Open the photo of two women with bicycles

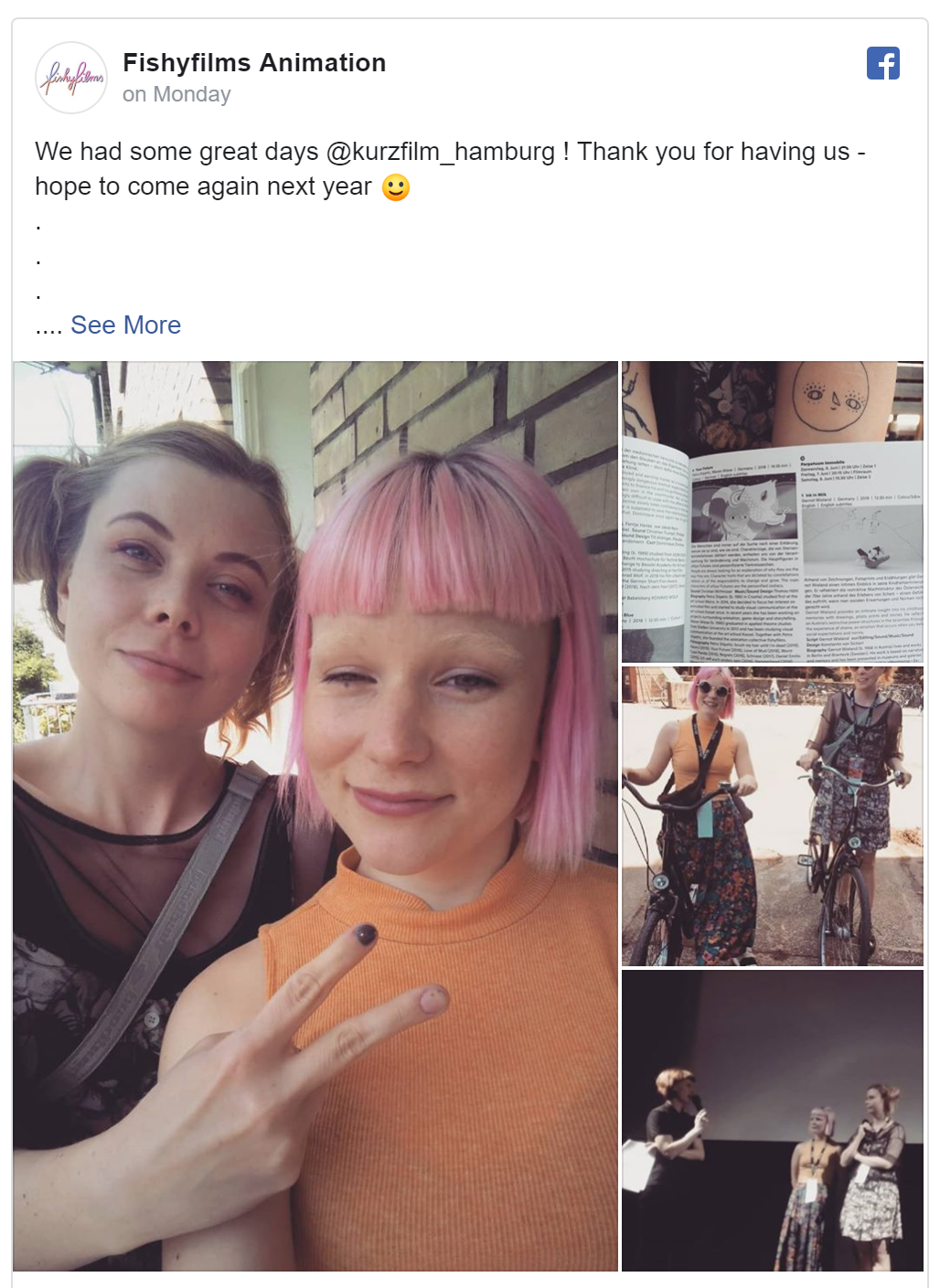point(773,816)
